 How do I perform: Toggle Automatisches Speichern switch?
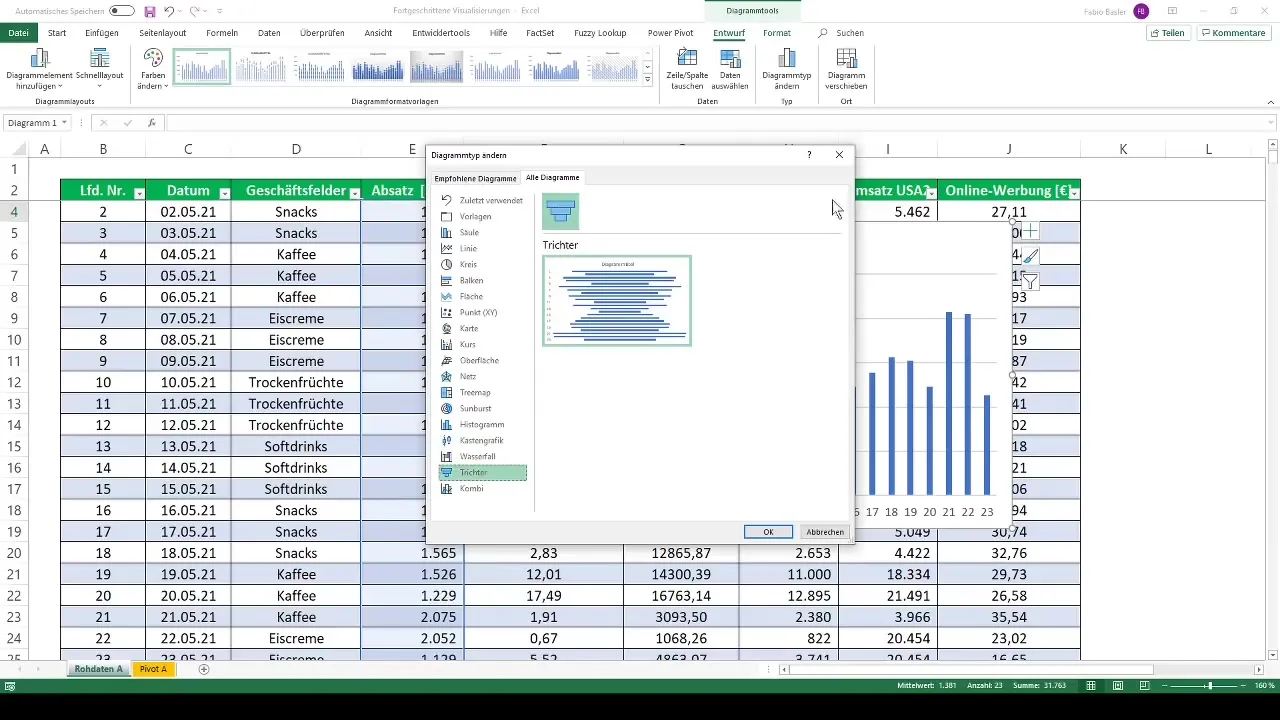pyautogui.click(x=121, y=11)
